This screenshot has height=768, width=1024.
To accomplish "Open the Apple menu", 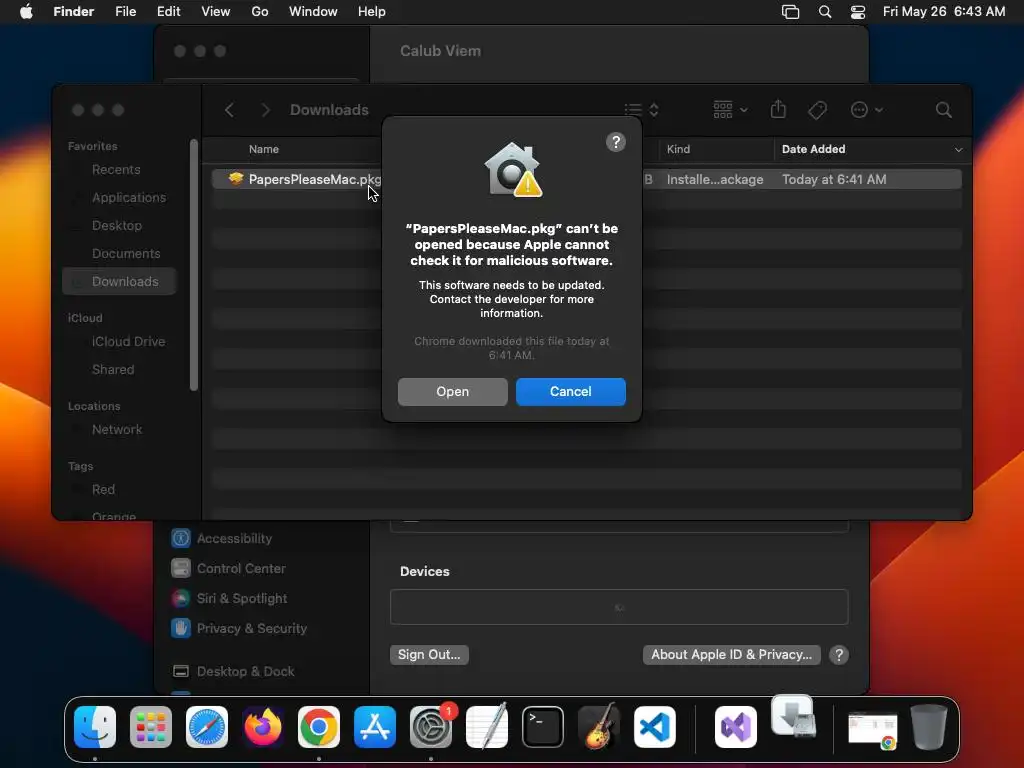I will [26, 12].
